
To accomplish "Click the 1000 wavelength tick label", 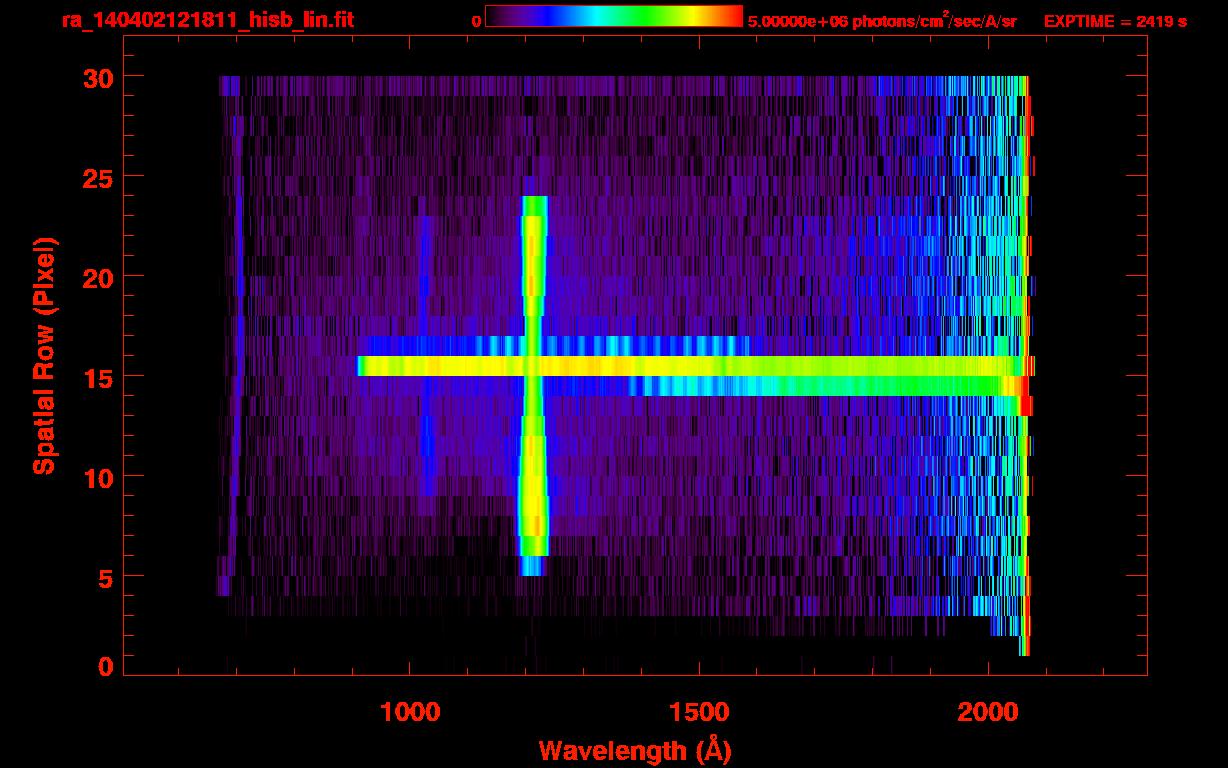I will click(x=410, y=712).
